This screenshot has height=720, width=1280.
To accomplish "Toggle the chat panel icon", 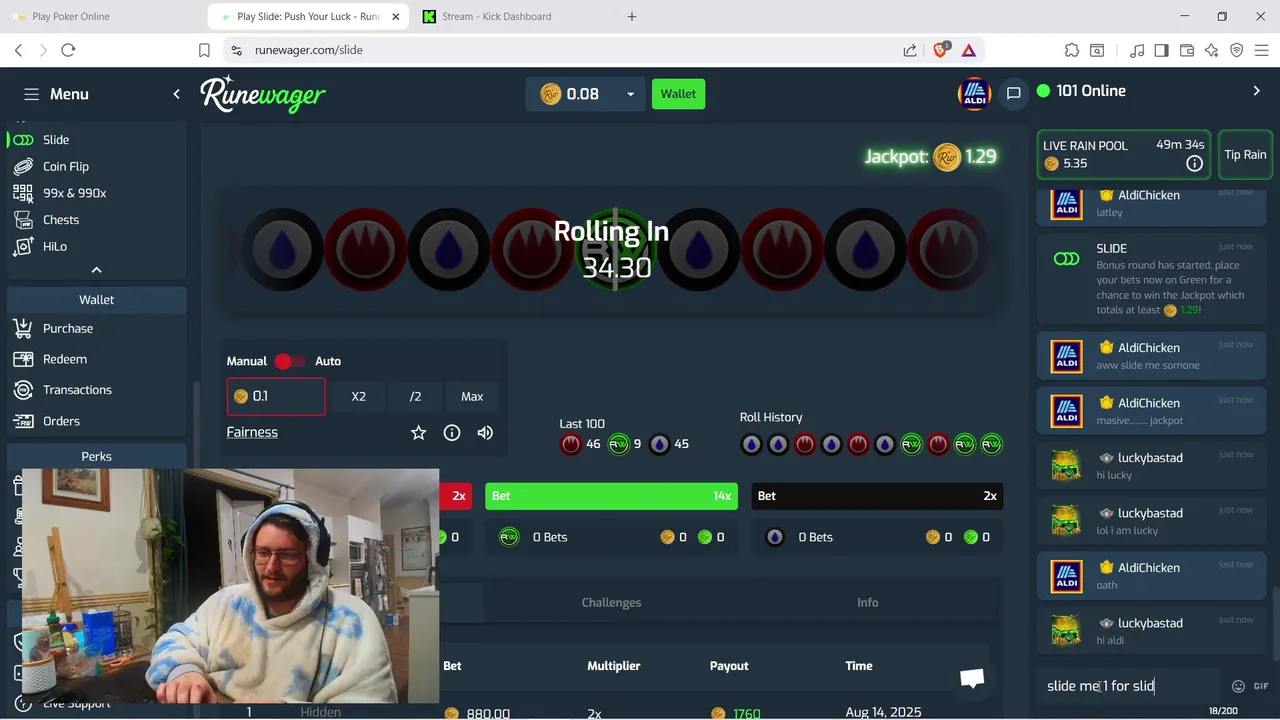I will [1013, 94].
